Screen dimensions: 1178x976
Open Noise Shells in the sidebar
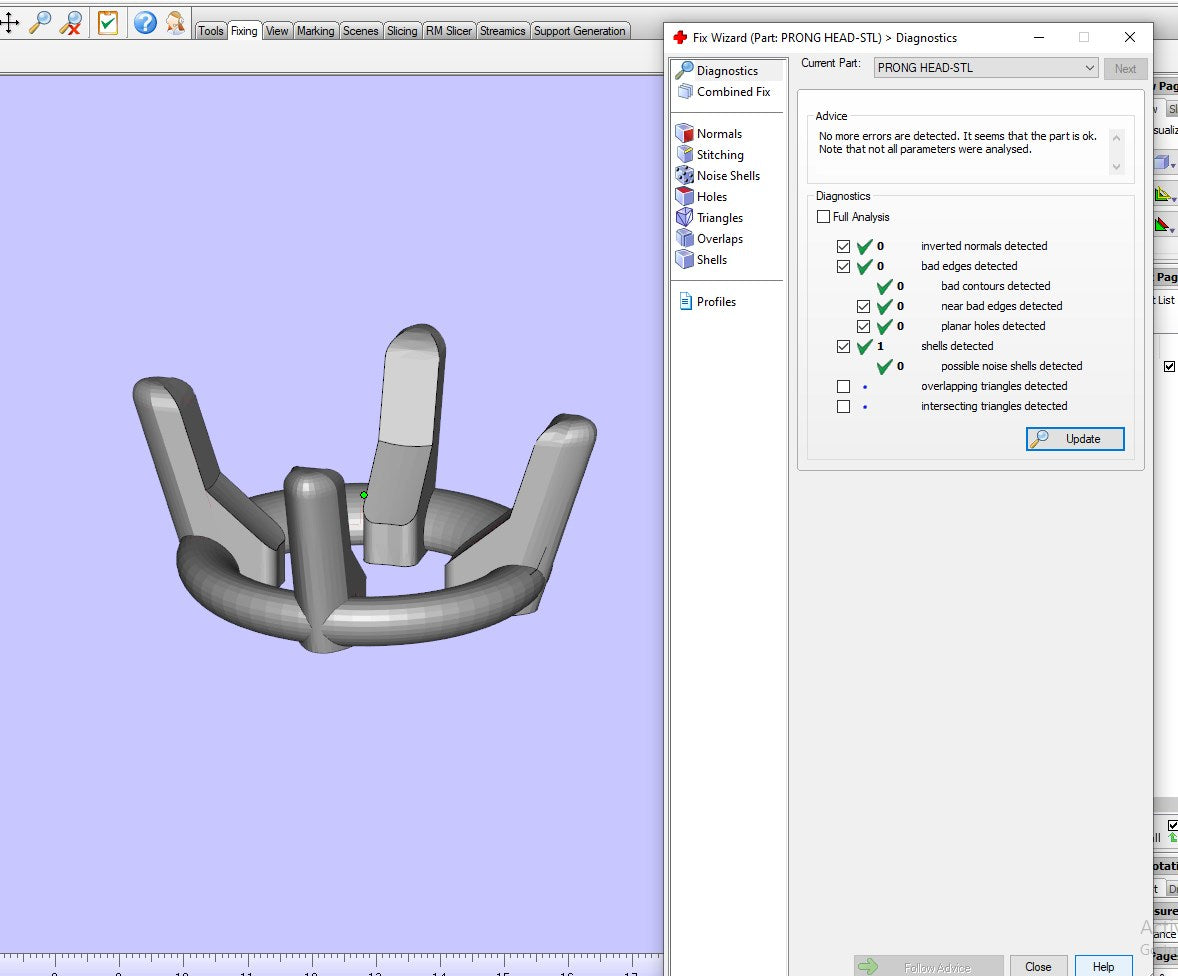727,176
